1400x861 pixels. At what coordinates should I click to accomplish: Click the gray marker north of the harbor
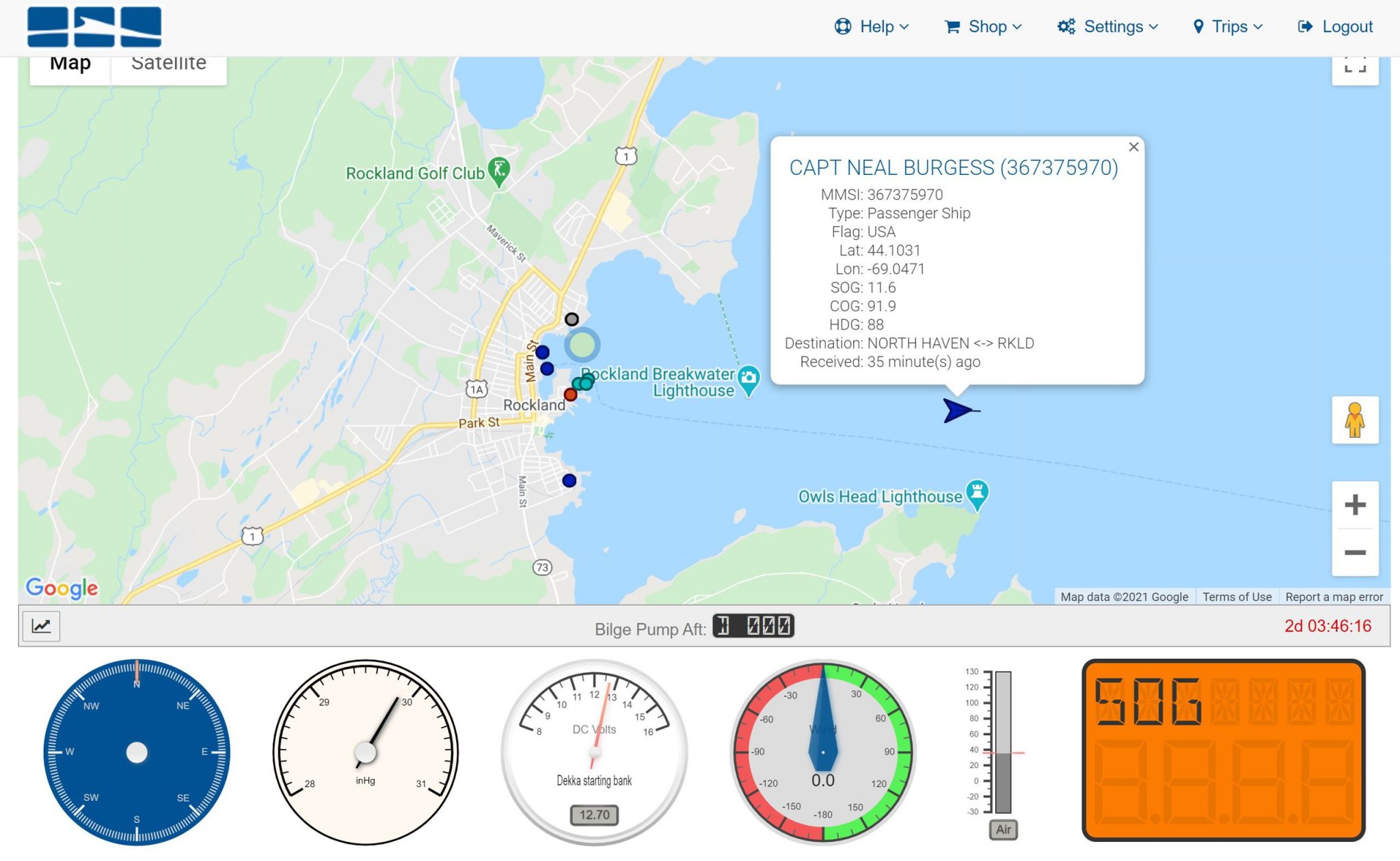tap(571, 318)
